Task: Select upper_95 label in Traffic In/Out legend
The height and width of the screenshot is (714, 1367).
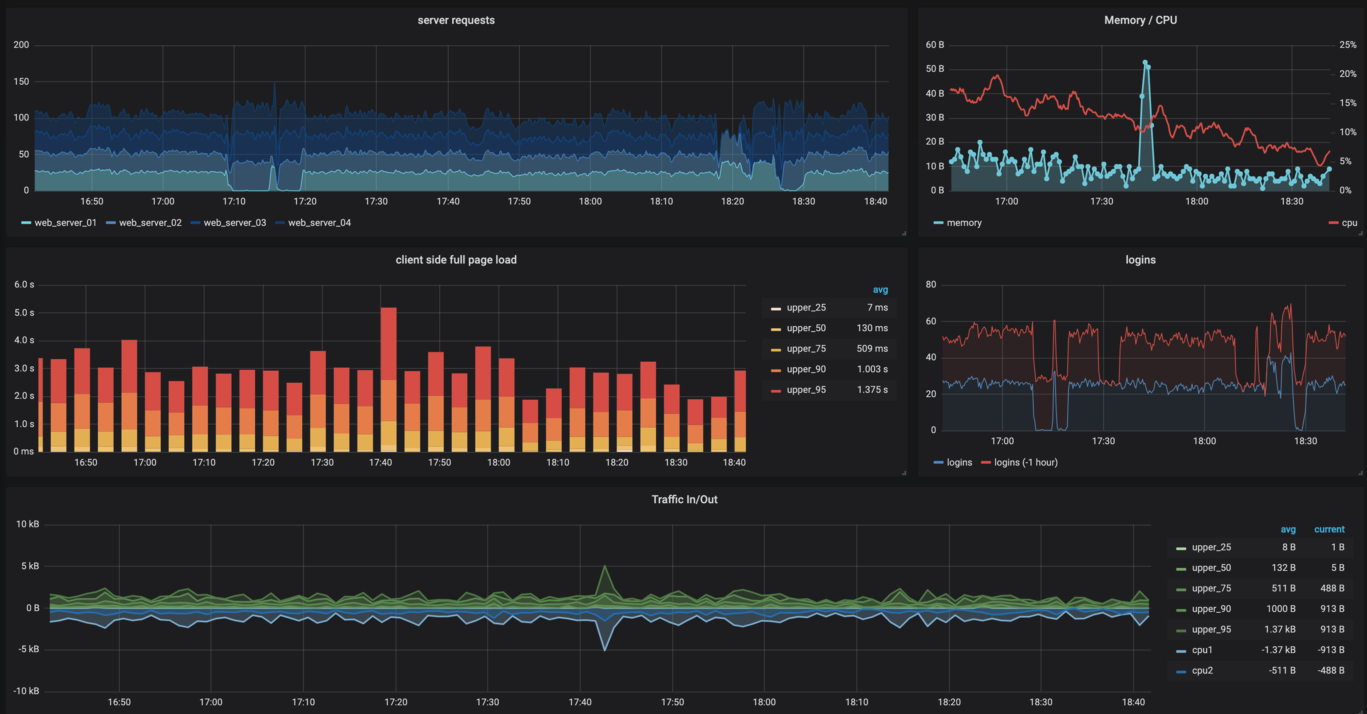Action: 1211,630
